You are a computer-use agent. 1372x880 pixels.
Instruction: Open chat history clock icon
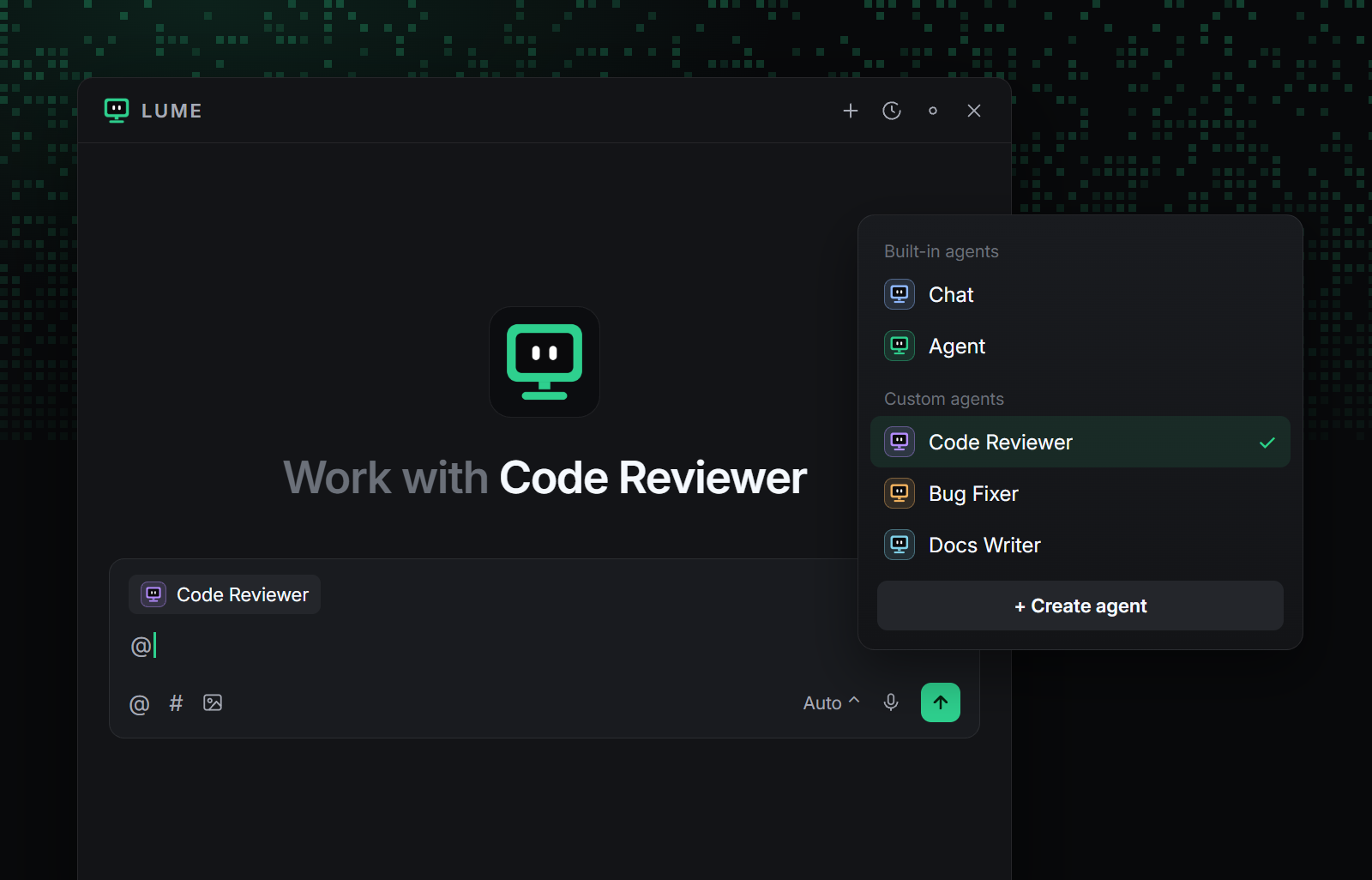(x=892, y=111)
